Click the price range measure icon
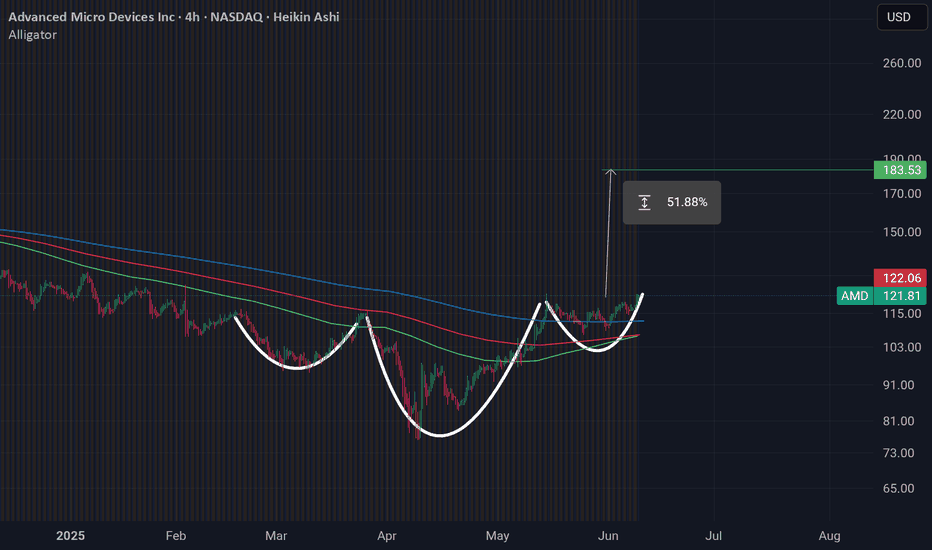Screen dimensions: 932x550 [x=644, y=203]
